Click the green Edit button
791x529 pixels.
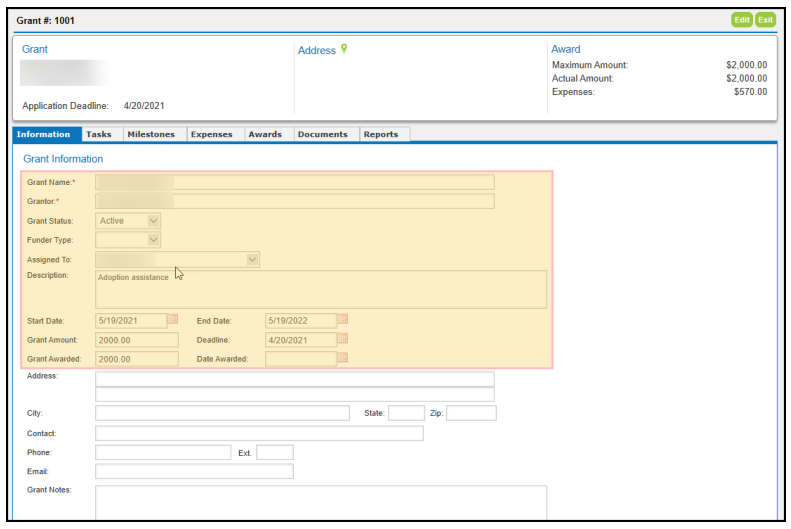pos(742,20)
